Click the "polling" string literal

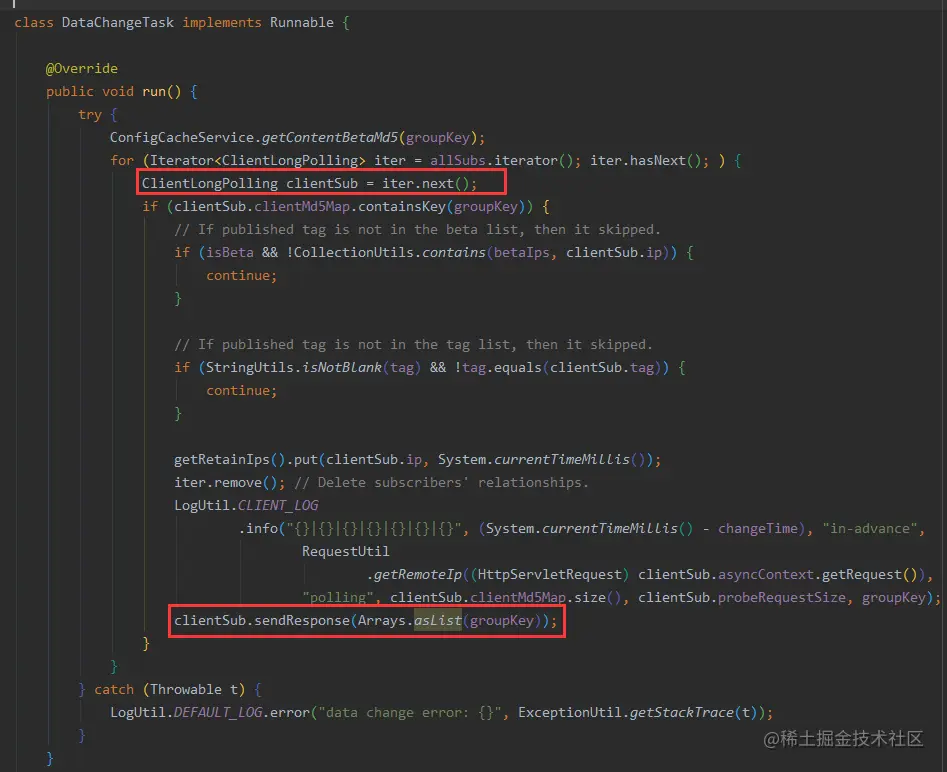(x=338, y=597)
